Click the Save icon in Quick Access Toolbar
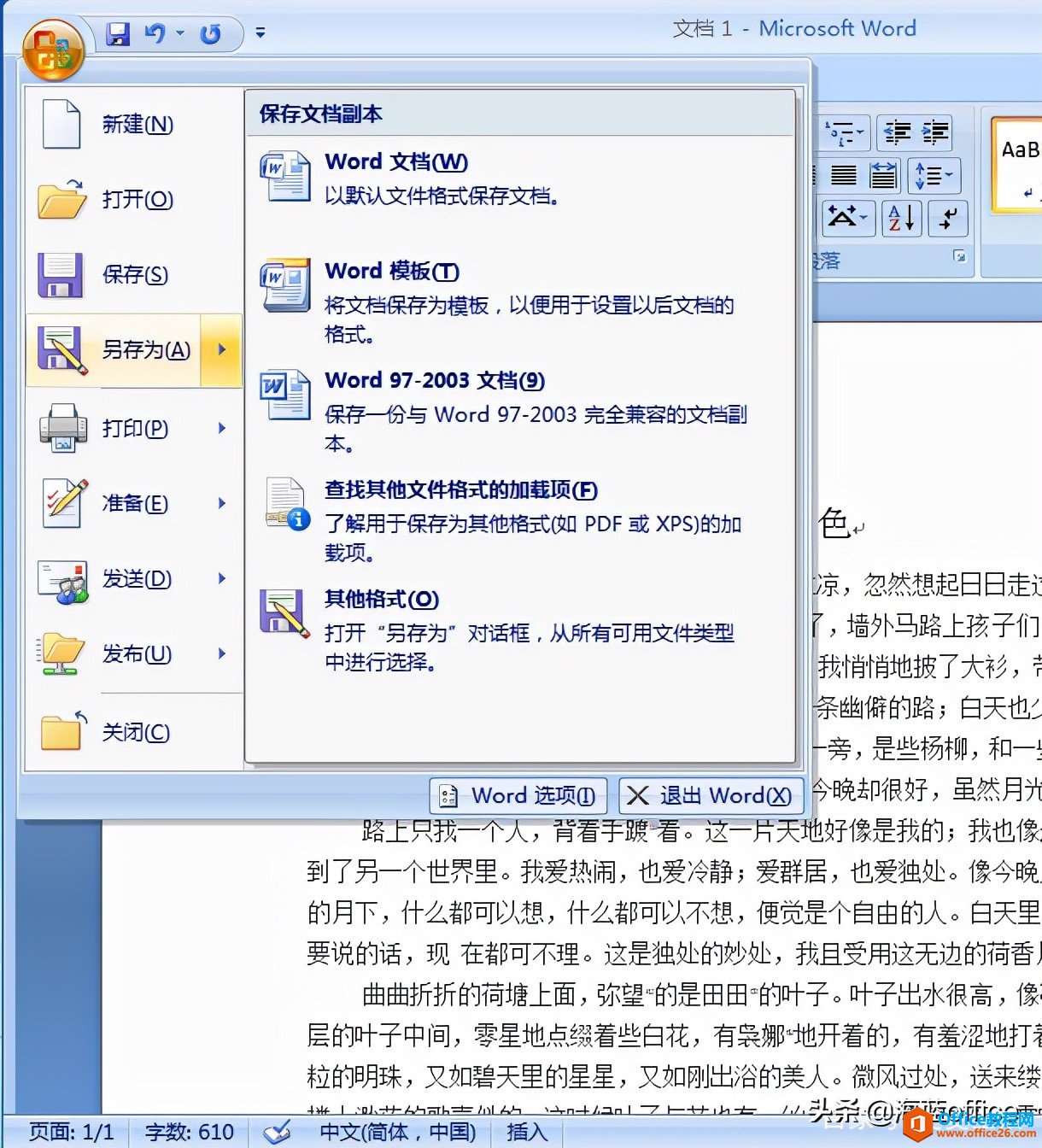1042x1148 pixels. [118, 34]
